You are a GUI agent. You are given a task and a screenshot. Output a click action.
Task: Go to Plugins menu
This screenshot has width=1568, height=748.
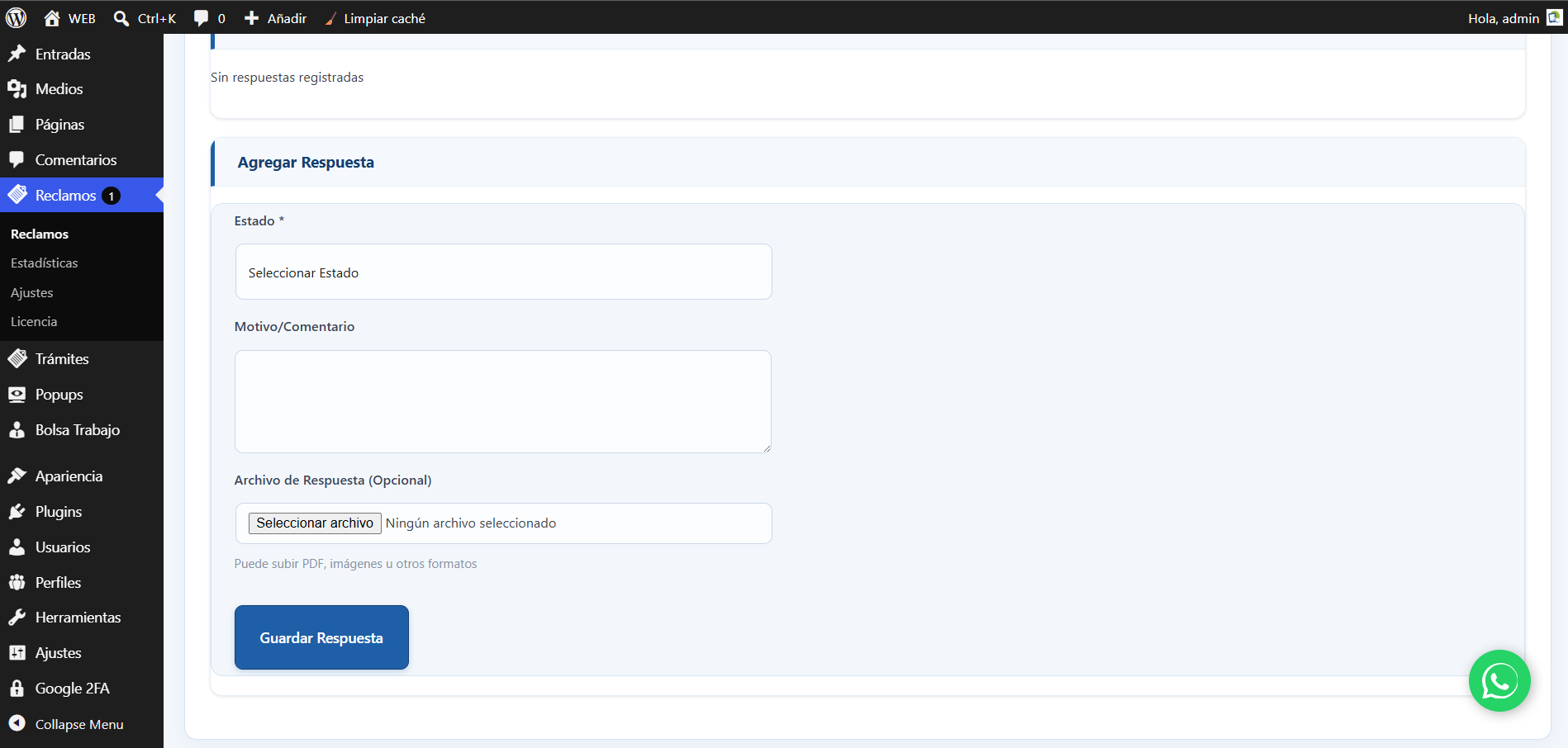point(59,512)
